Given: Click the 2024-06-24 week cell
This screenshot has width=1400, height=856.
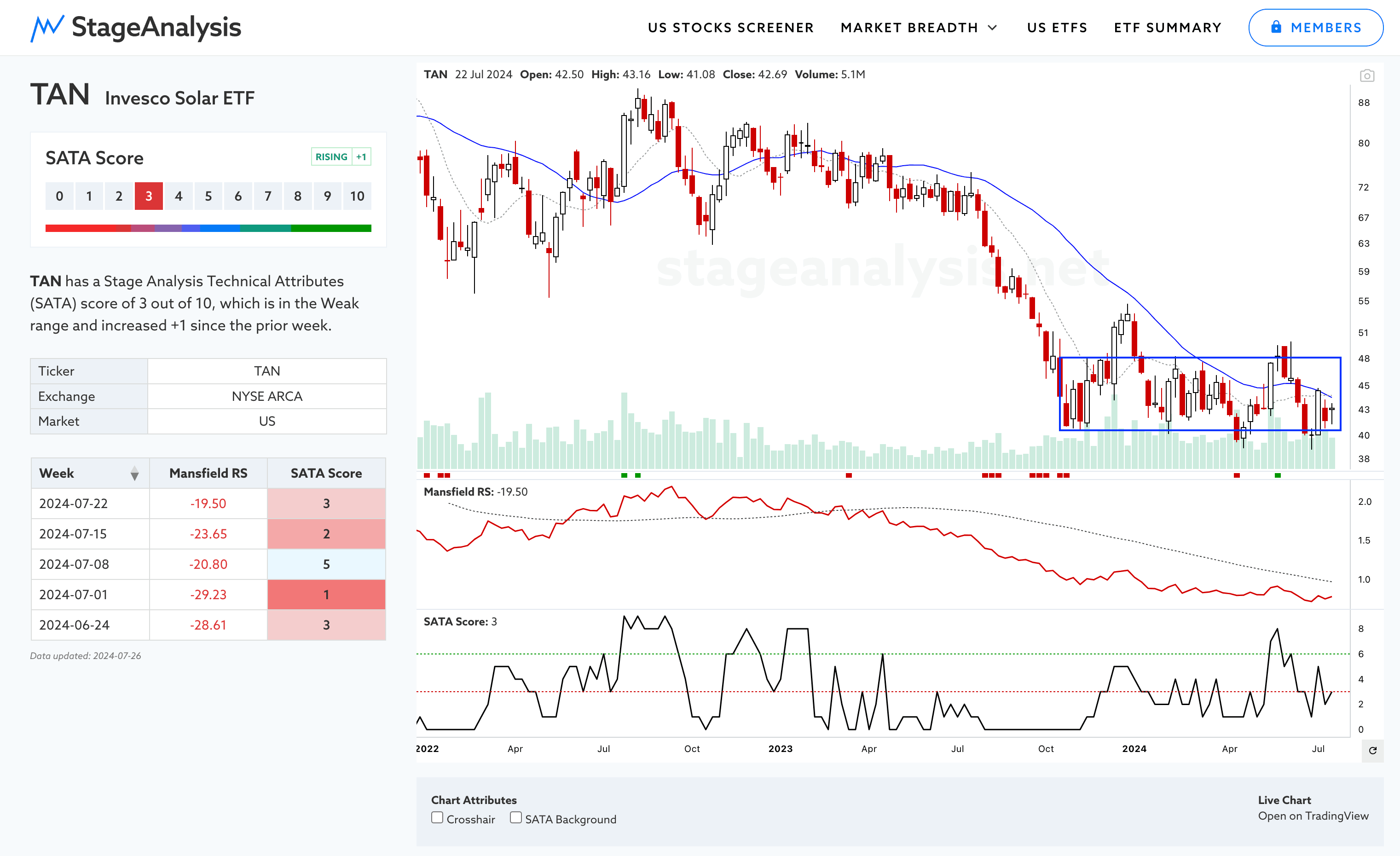Looking at the screenshot, I should click(x=90, y=625).
